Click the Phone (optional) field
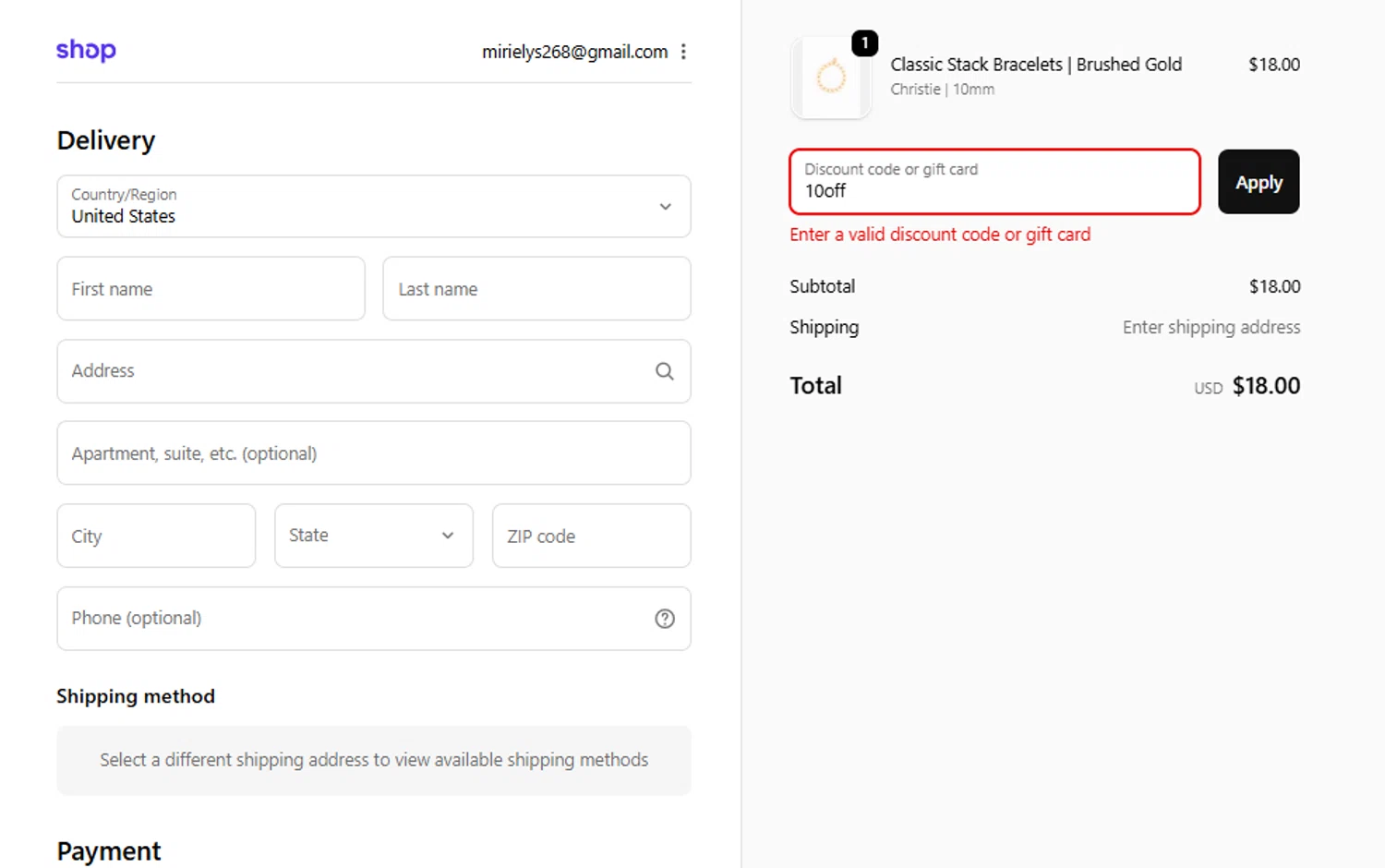 tap(374, 619)
